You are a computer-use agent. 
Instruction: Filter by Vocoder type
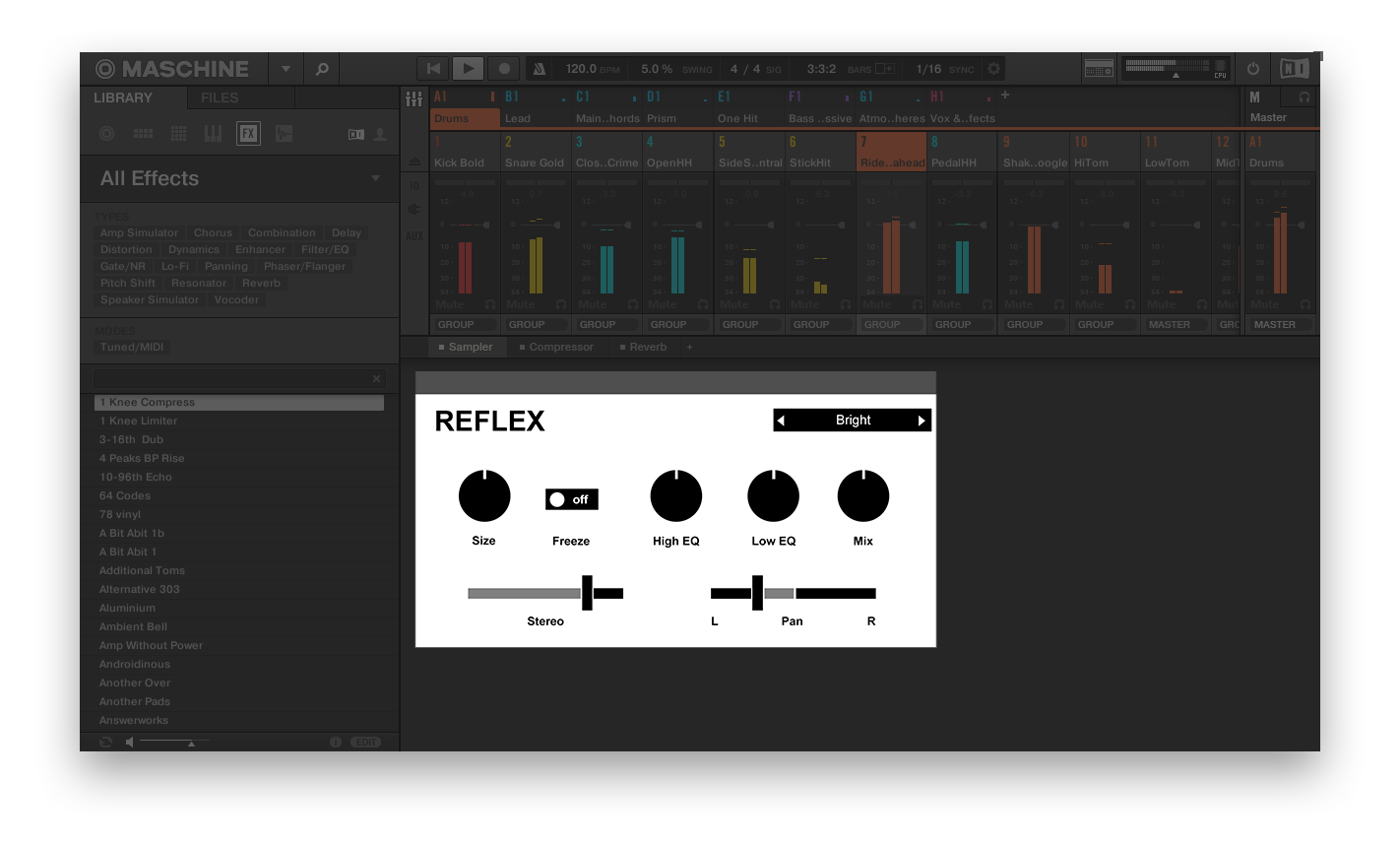tap(236, 300)
